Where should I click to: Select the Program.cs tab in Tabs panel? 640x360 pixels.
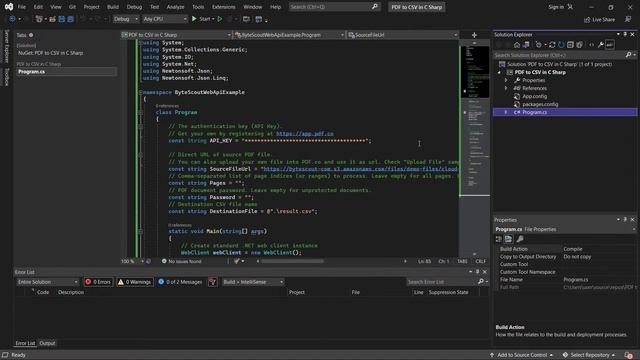point(67,72)
